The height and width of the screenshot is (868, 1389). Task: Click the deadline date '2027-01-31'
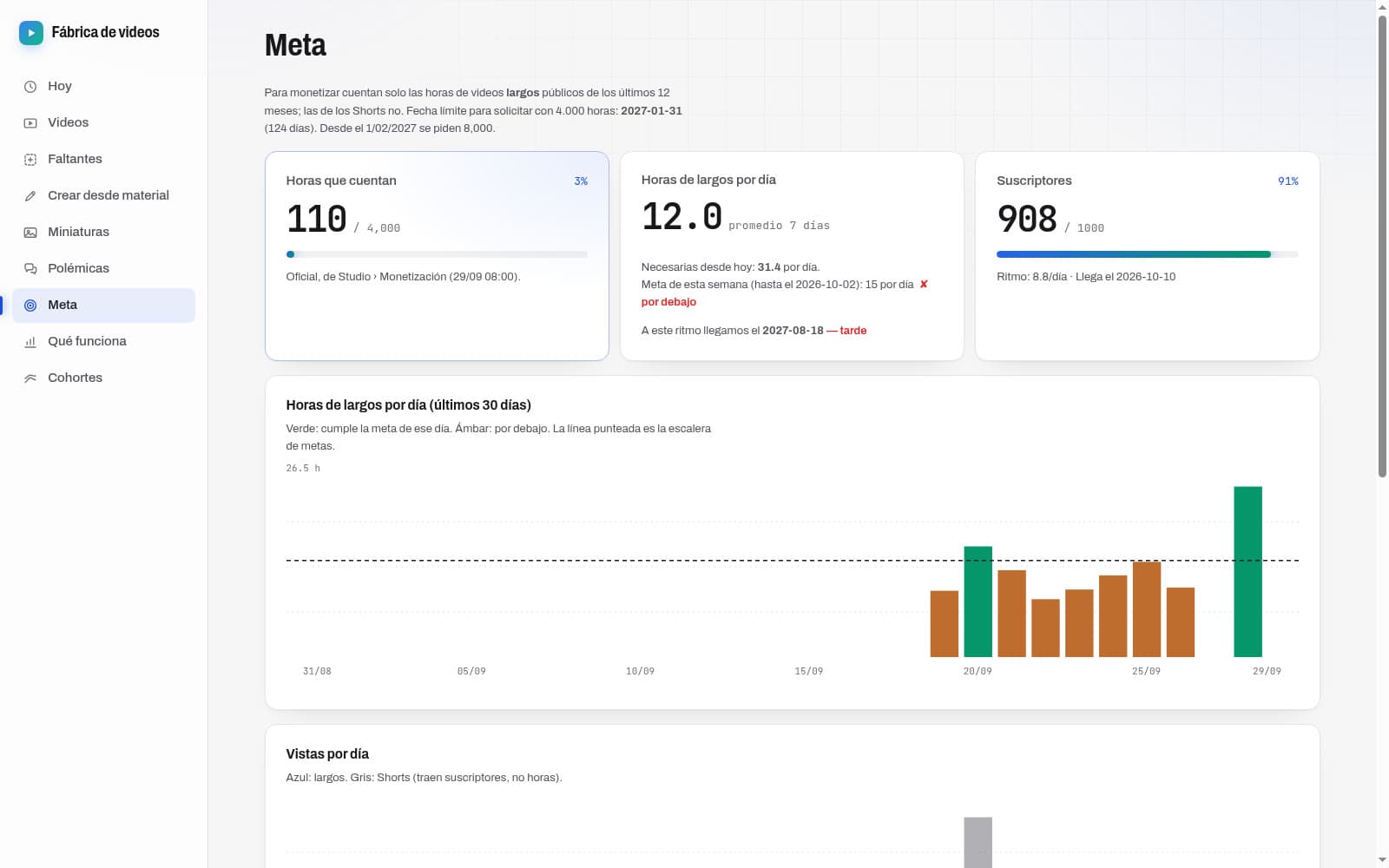(x=651, y=111)
